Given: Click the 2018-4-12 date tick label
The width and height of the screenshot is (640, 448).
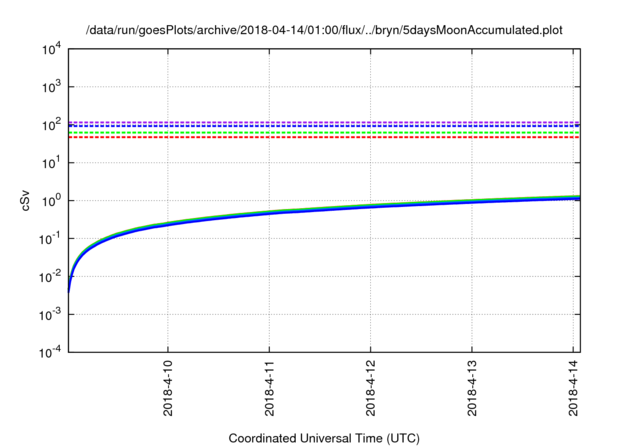Looking at the screenshot, I should [x=371, y=388].
